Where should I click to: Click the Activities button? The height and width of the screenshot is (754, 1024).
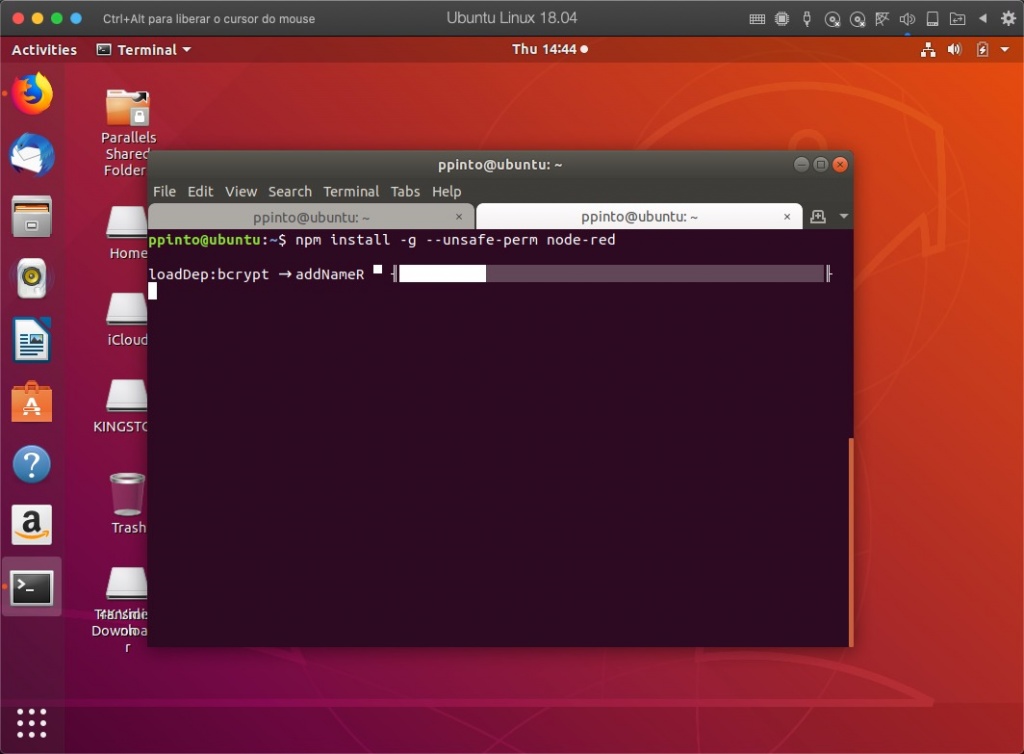pos(44,49)
